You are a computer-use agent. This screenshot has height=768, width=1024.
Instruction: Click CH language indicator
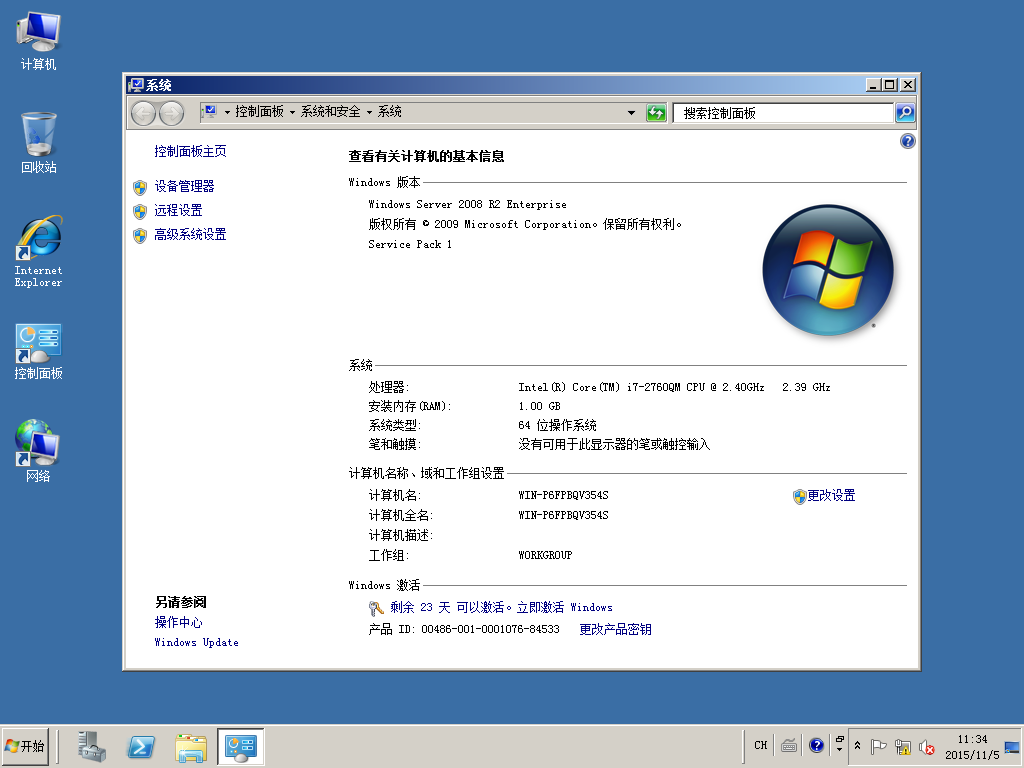[x=761, y=745]
